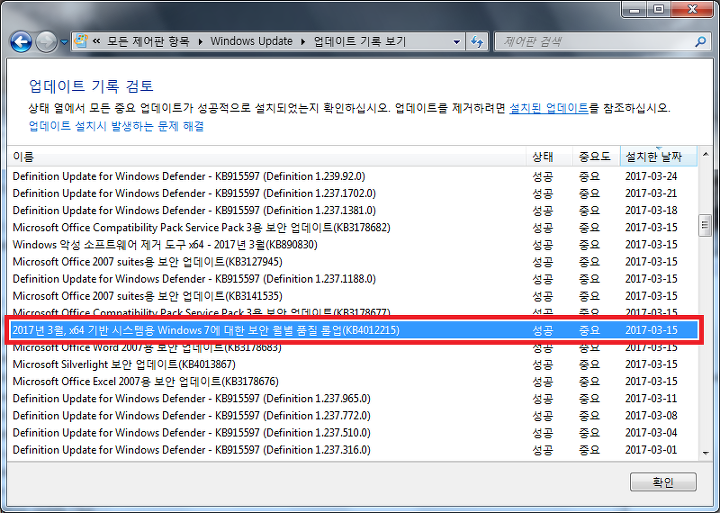Refresh the page using the address bar refresh icon
Image resolution: width=720 pixels, height=513 pixels.
click(477, 42)
